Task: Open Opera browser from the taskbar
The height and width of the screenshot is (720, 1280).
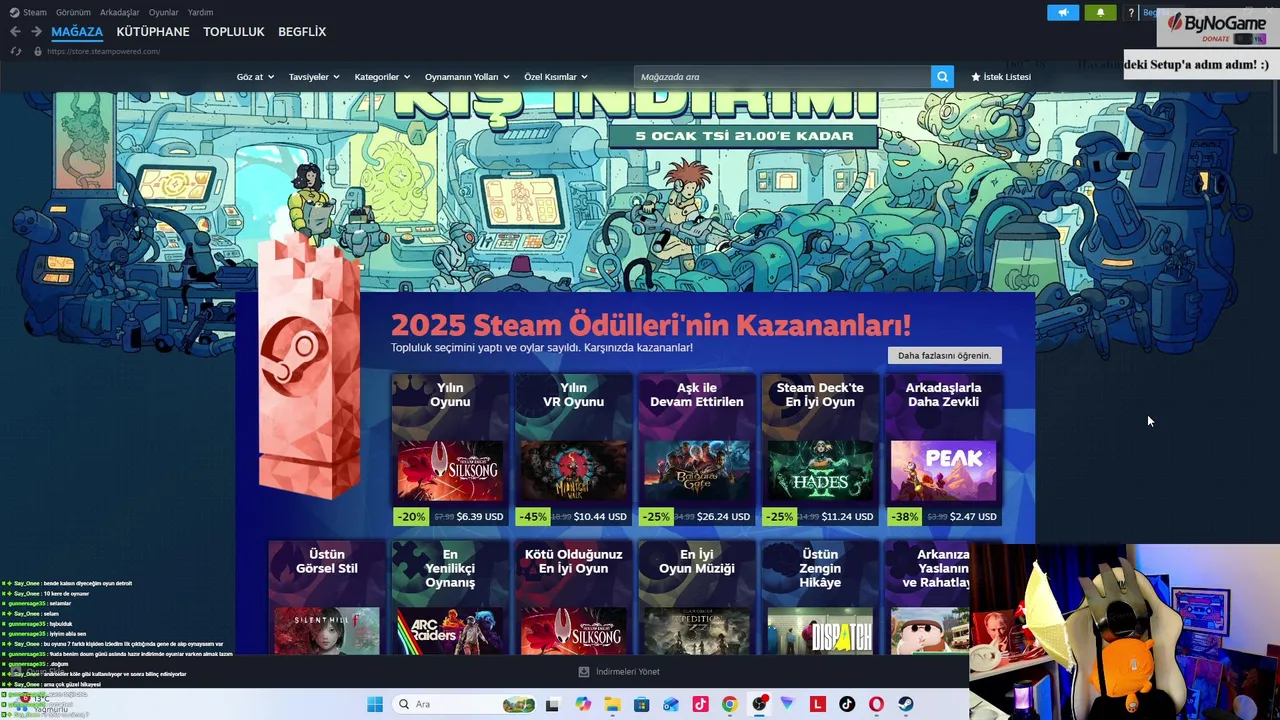Action: click(x=876, y=704)
